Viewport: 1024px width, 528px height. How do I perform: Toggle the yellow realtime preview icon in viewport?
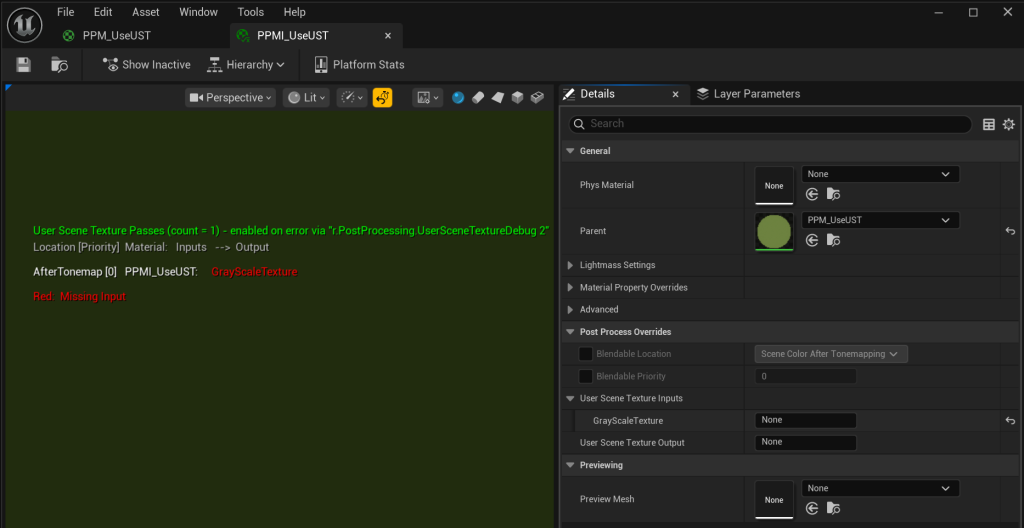[382, 98]
